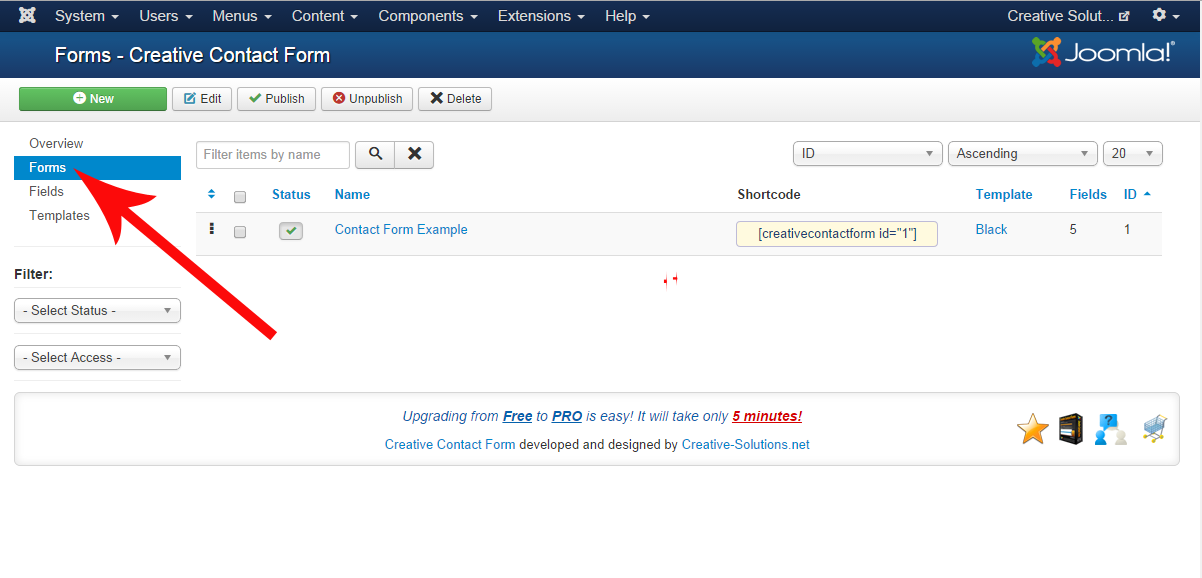This screenshot has width=1202, height=578.
Task: Open the 20 items limit dropdown
Action: [x=1133, y=154]
